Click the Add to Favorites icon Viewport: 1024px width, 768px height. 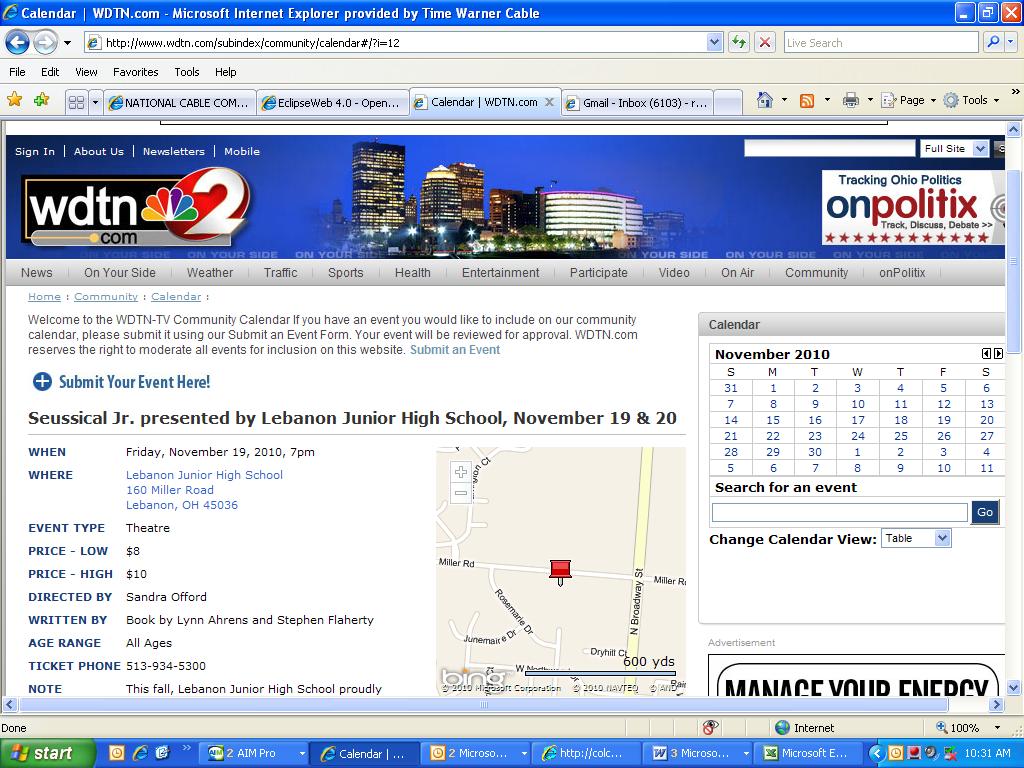pos(42,100)
